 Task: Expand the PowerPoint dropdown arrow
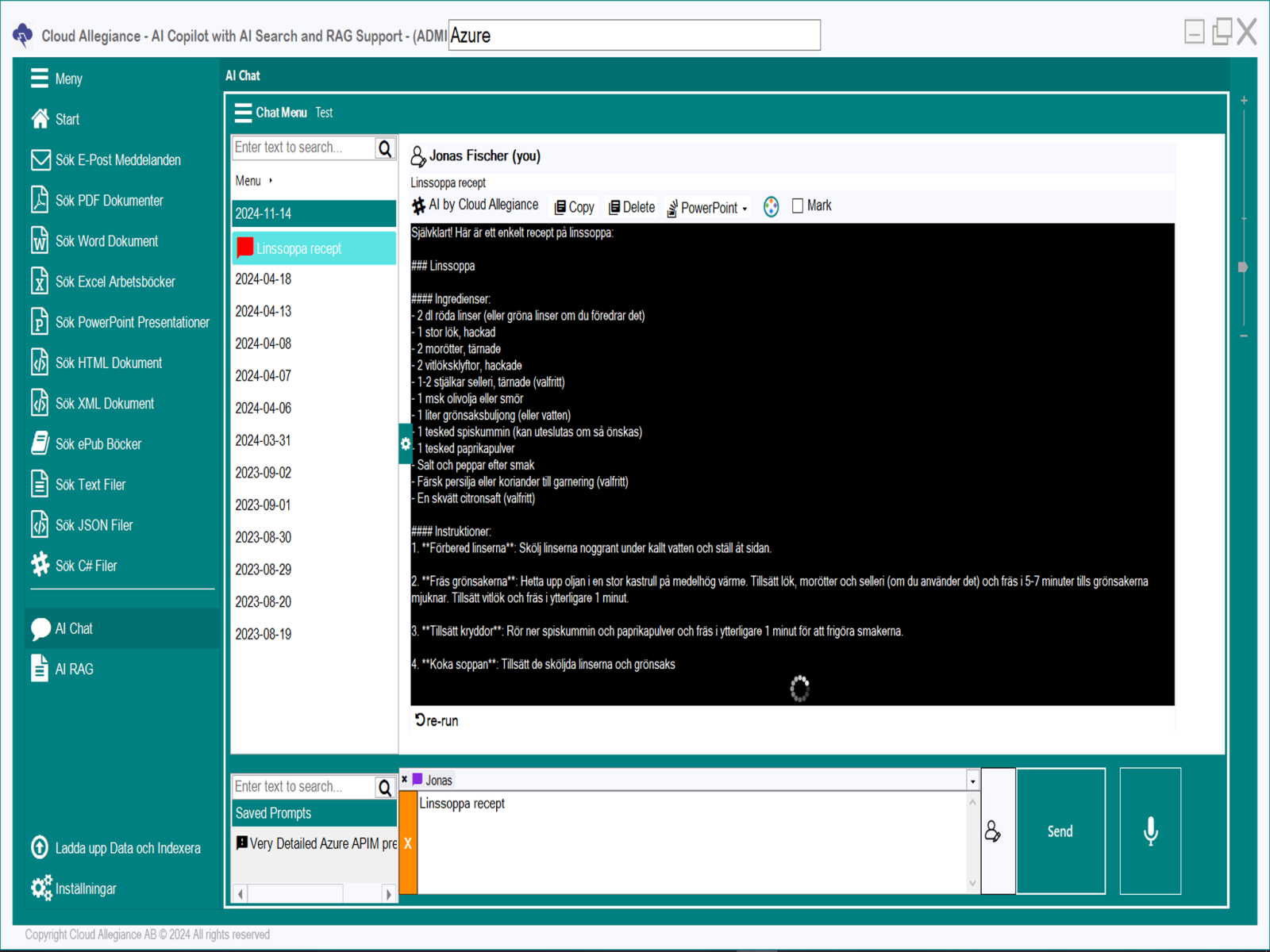tap(745, 209)
